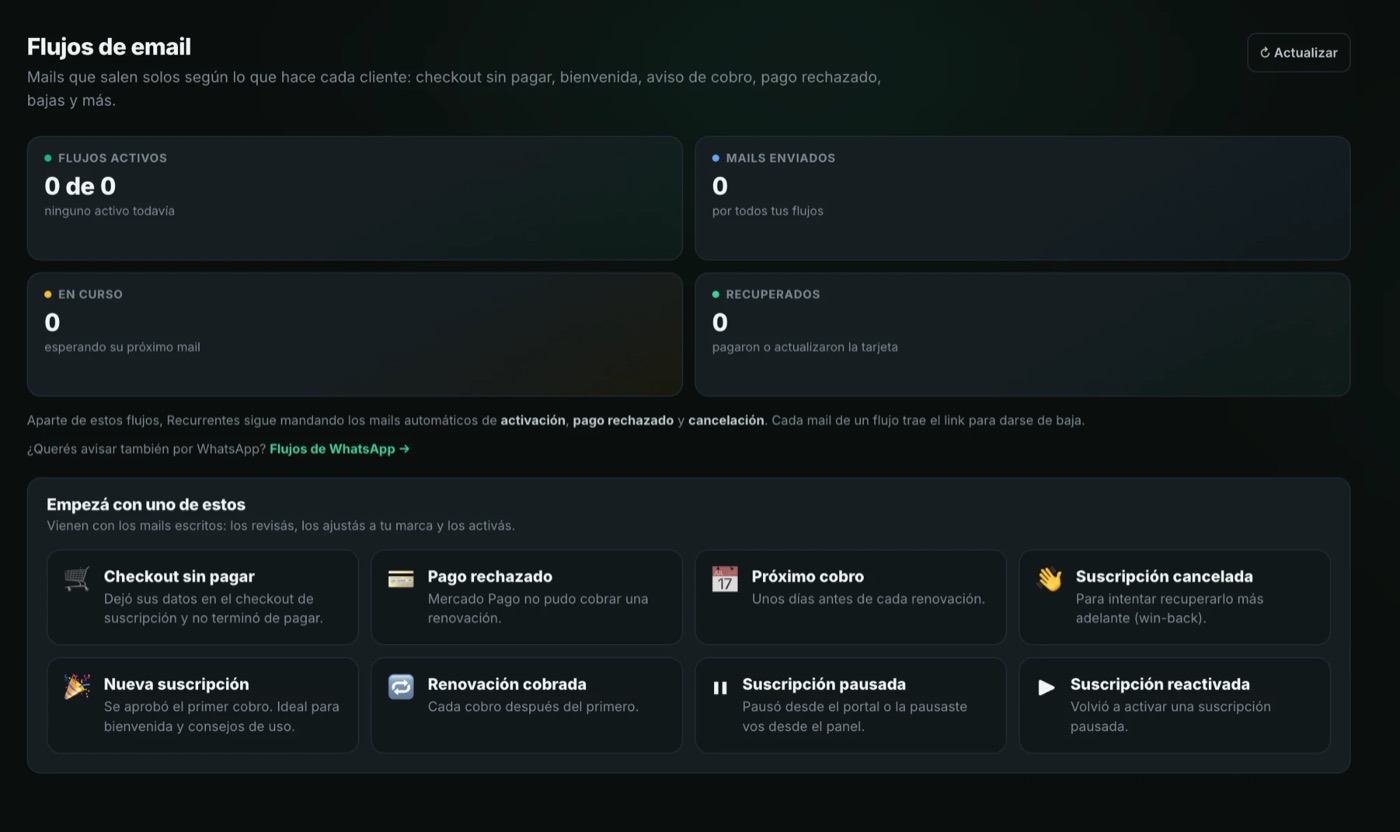Viewport: 1400px width, 832px height.
Task: Click the repeat arrows icon on Renovación cobrada
Action: click(x=401, y=687)
